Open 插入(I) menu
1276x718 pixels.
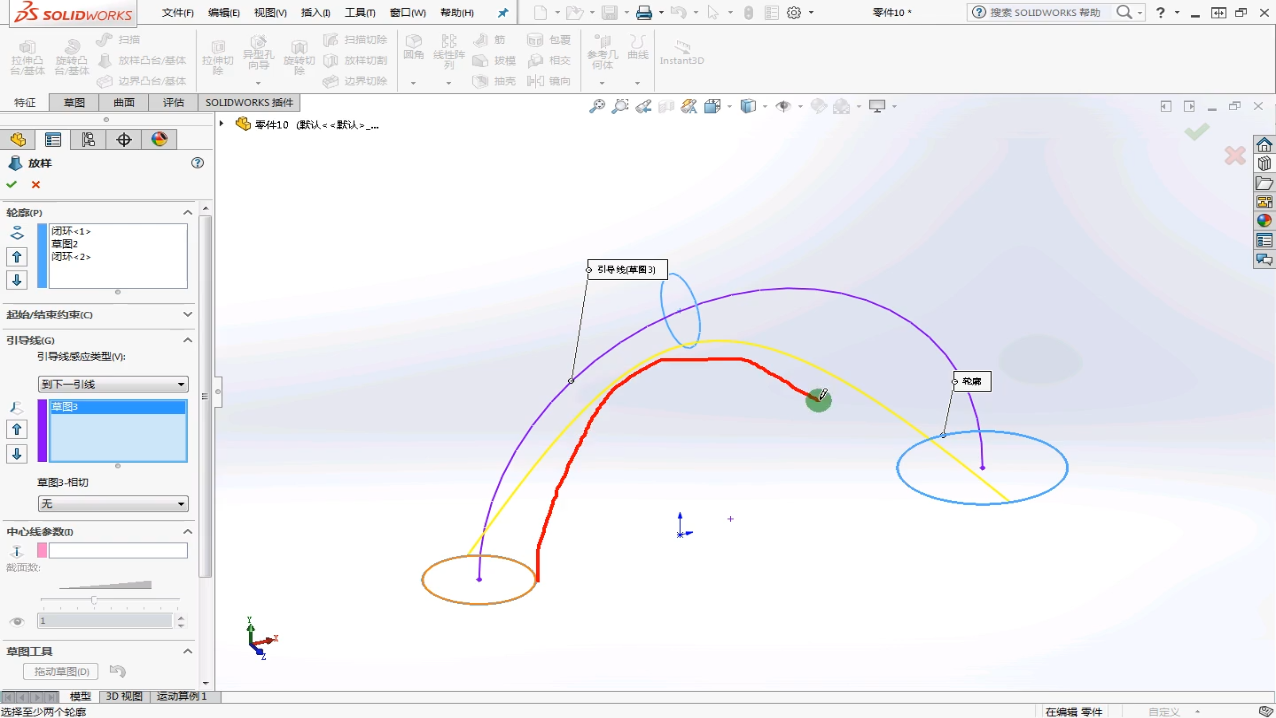(316, 13)
